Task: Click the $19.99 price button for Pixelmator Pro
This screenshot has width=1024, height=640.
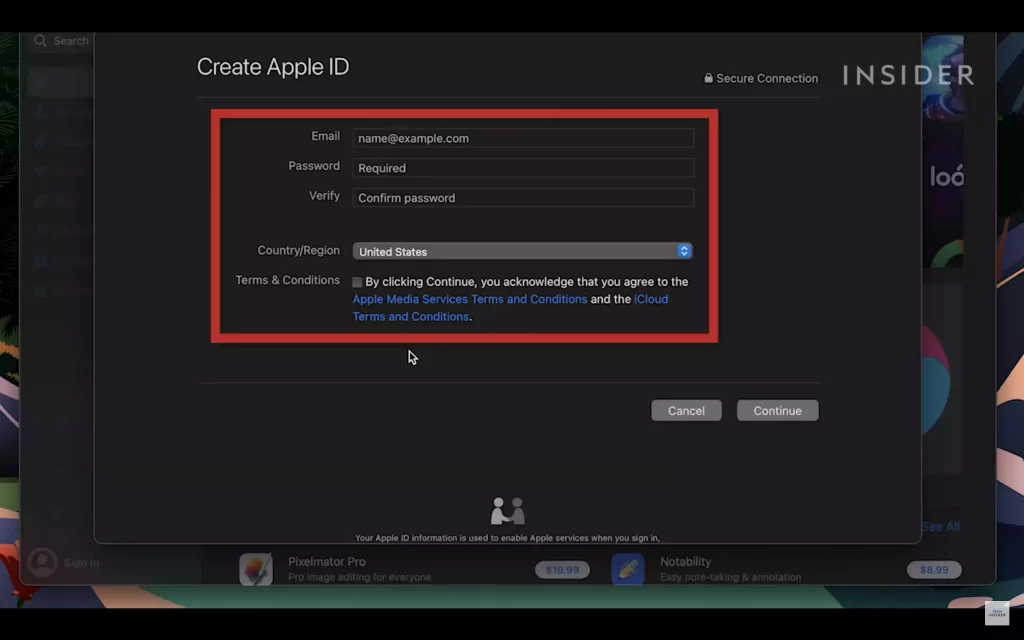Action: pos(562,569)
